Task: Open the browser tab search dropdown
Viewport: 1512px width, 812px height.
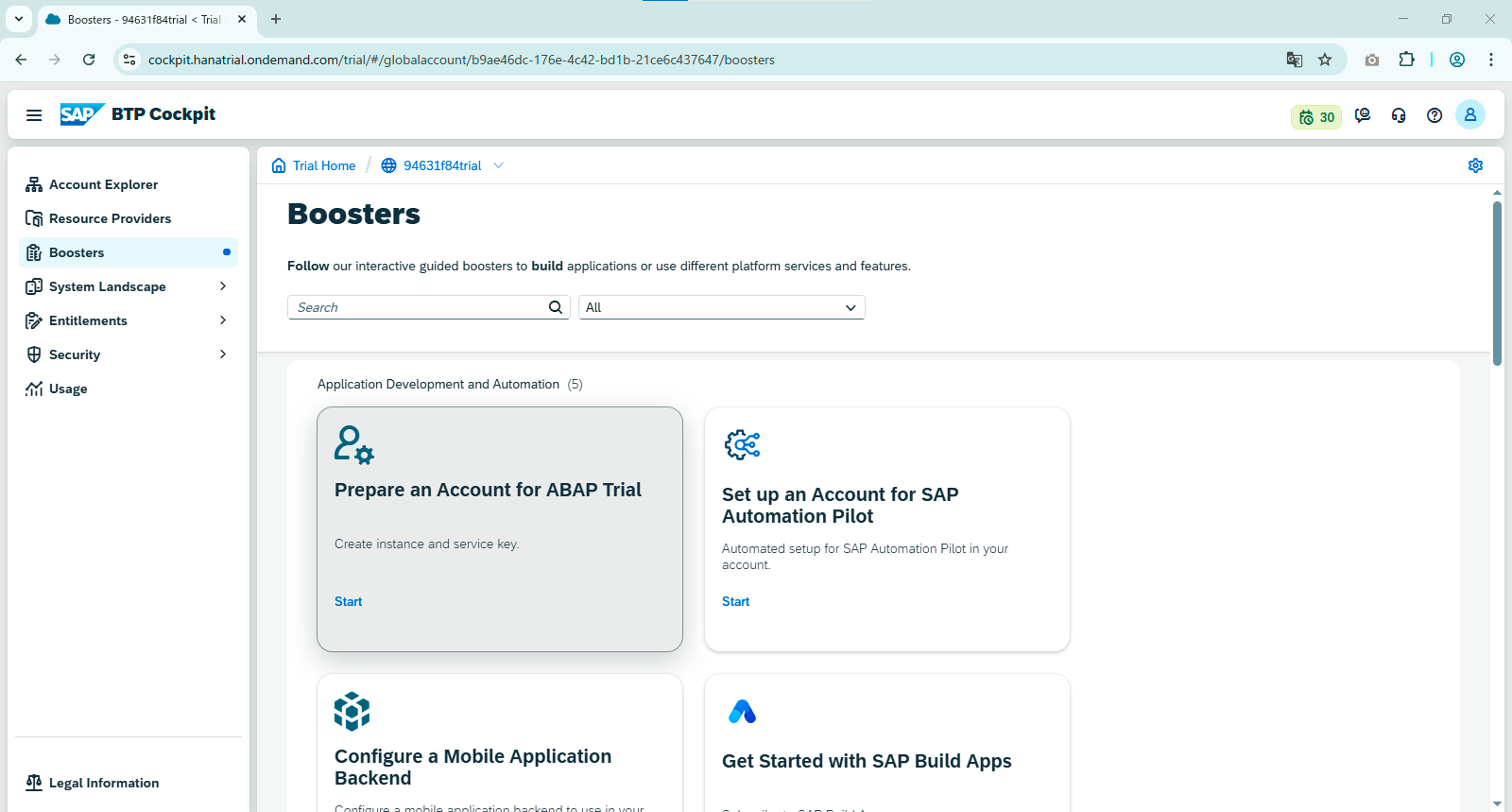Action: [x=18, y=19]
